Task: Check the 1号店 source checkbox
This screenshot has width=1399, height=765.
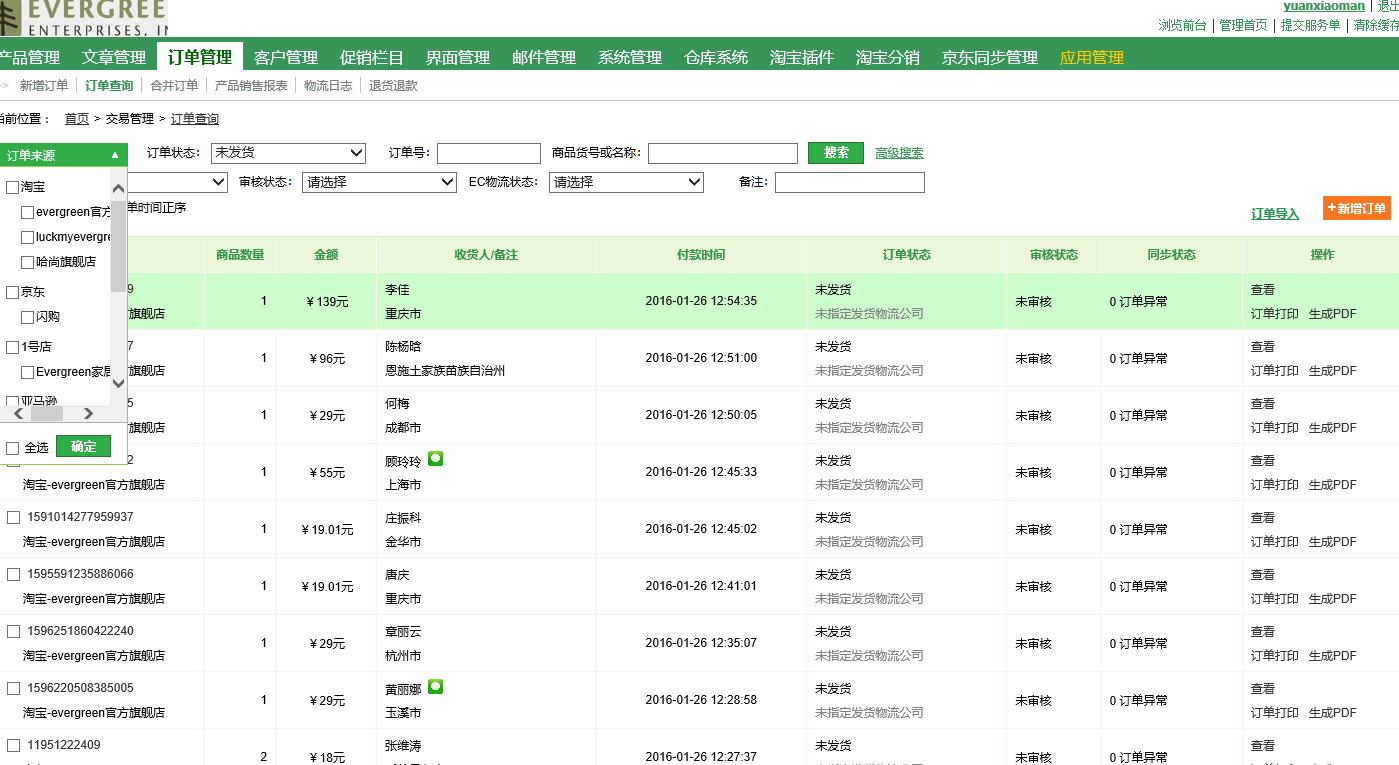Action: [x=12, y=347]
